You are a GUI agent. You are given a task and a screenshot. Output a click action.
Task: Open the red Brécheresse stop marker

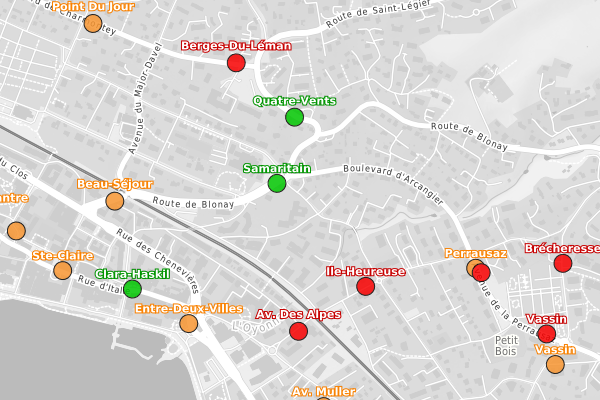pyautogui.click(x=562, y=263)
